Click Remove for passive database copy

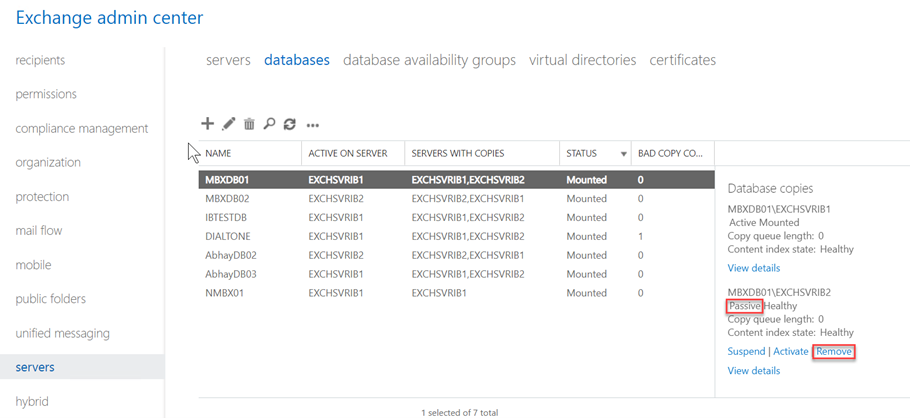tap(834, 351)
